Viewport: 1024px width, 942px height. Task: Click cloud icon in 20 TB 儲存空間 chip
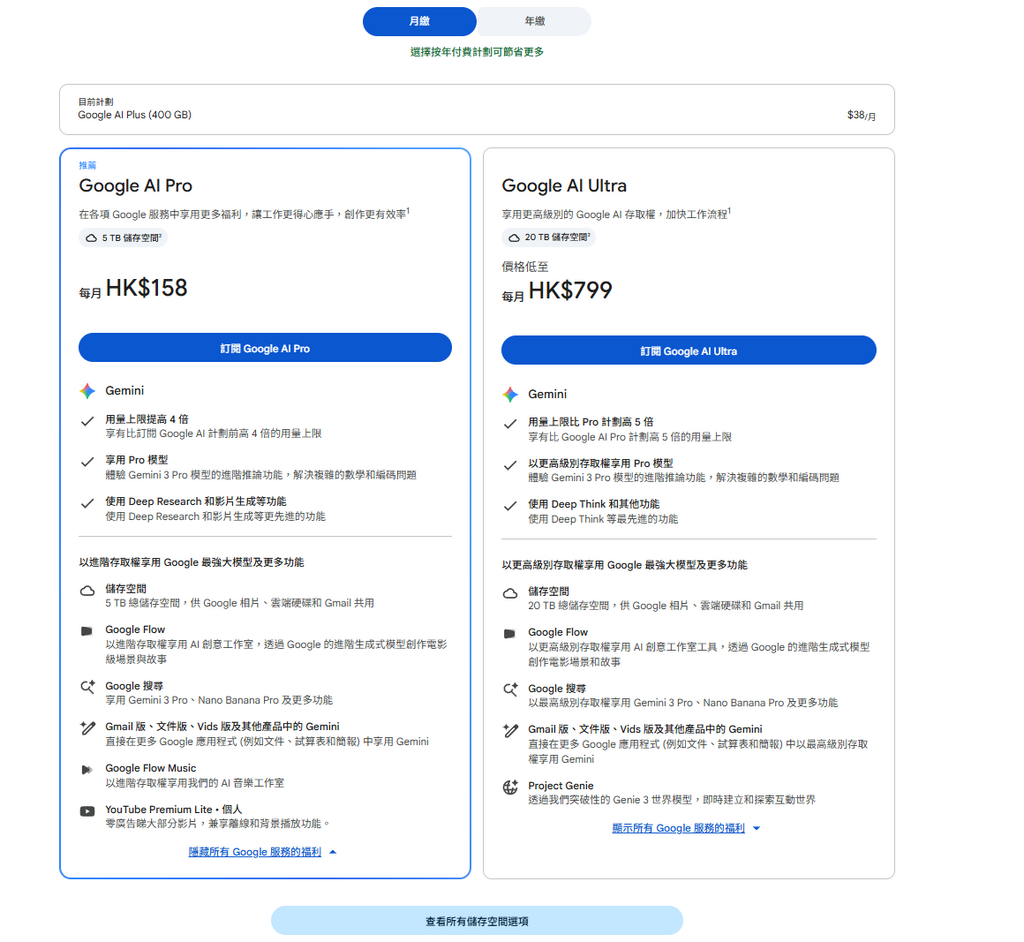514,238
